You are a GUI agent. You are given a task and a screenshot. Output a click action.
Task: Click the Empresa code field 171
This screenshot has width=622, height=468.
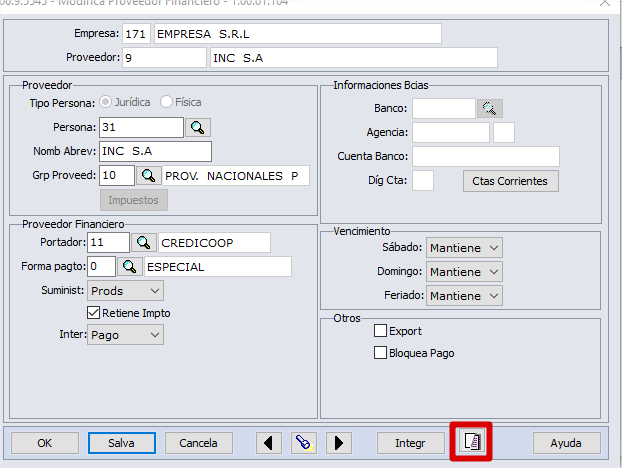[x=136, y=34]
